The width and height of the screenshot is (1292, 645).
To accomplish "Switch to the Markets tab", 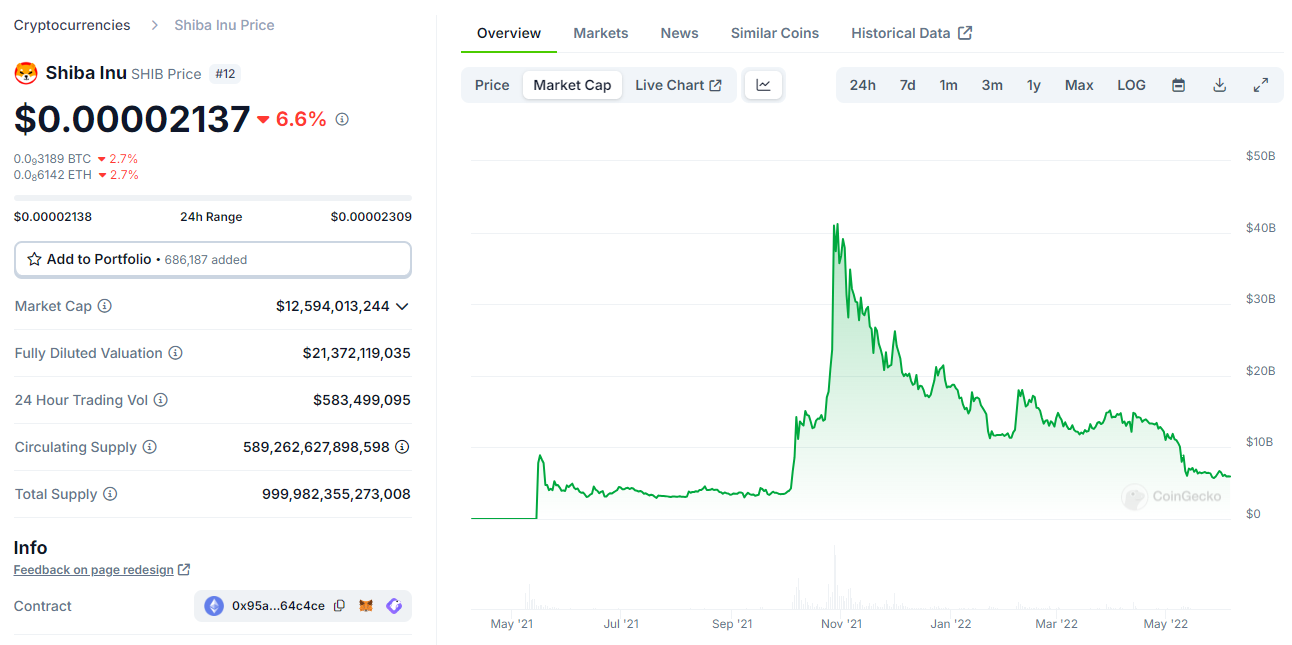I will pyautogui.click(x=601, y=33).
